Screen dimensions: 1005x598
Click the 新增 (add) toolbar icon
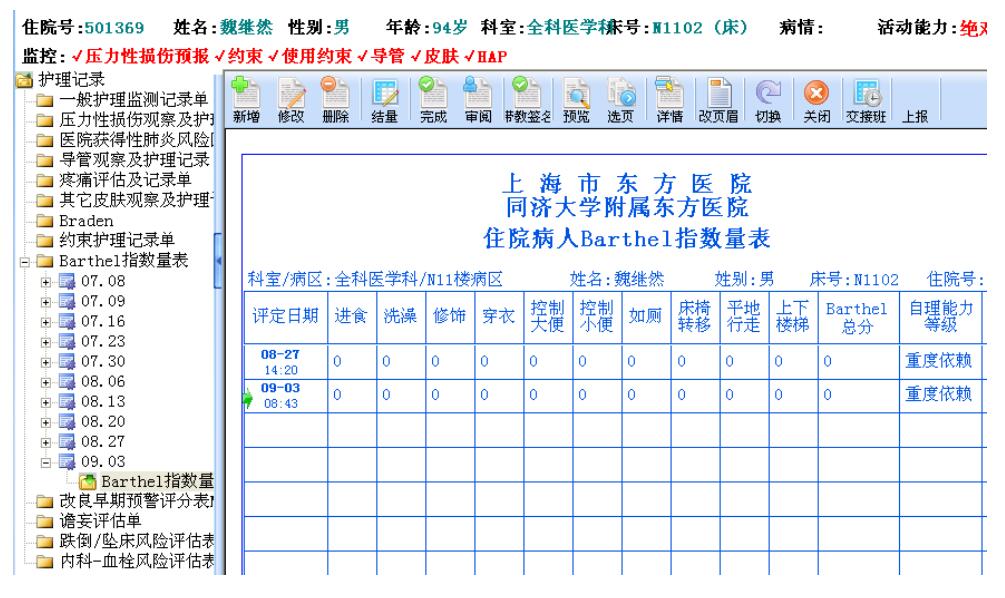point(246,100)
